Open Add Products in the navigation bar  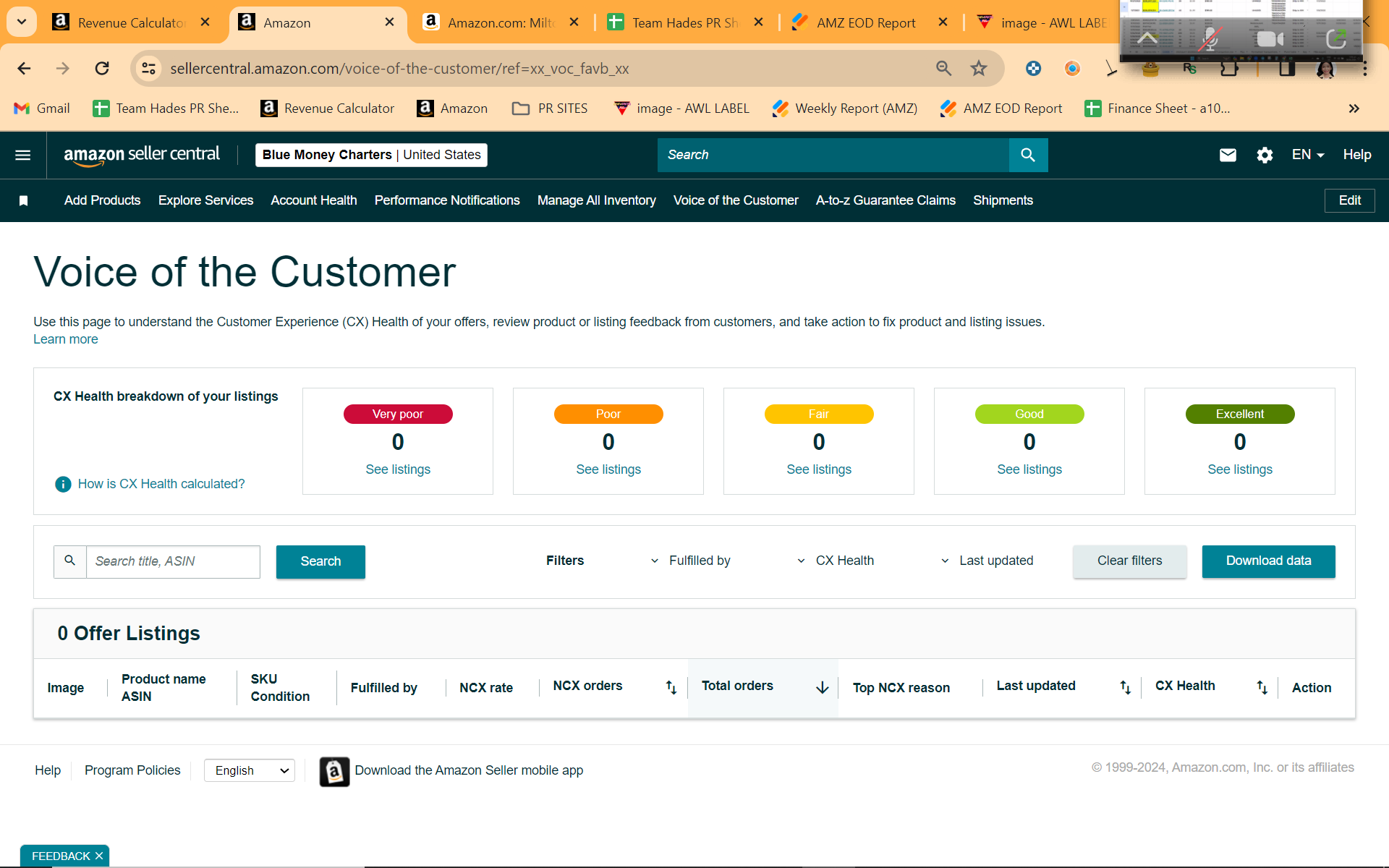102,200
